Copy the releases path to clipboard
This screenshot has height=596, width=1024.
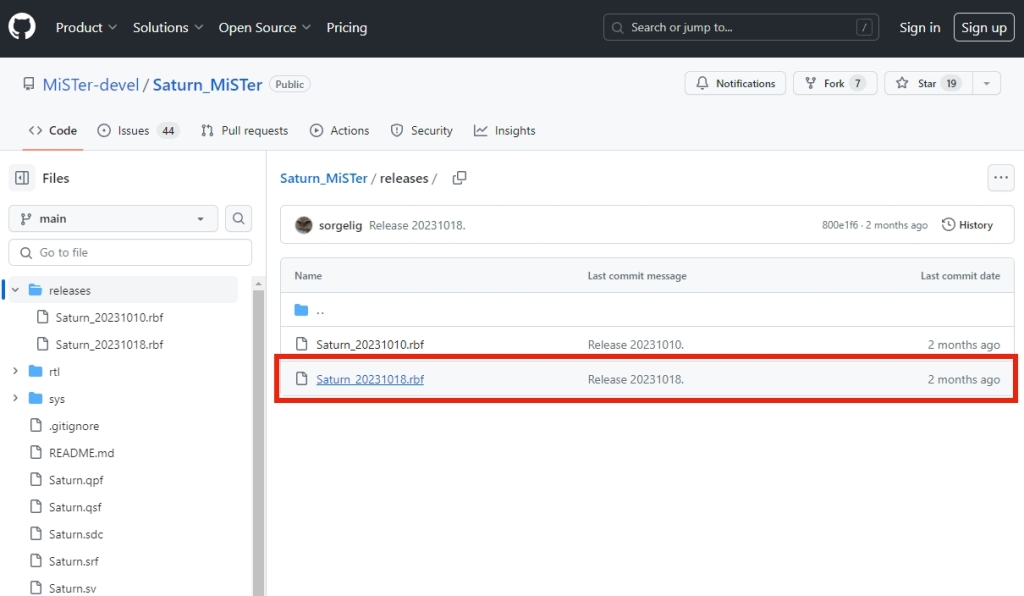[459, 178]
